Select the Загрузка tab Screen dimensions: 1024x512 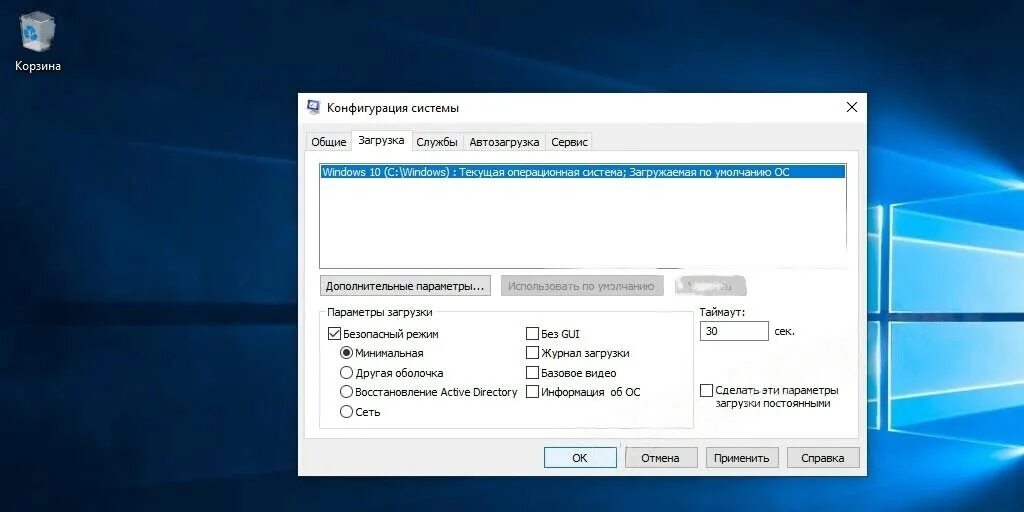pos(381,140)
